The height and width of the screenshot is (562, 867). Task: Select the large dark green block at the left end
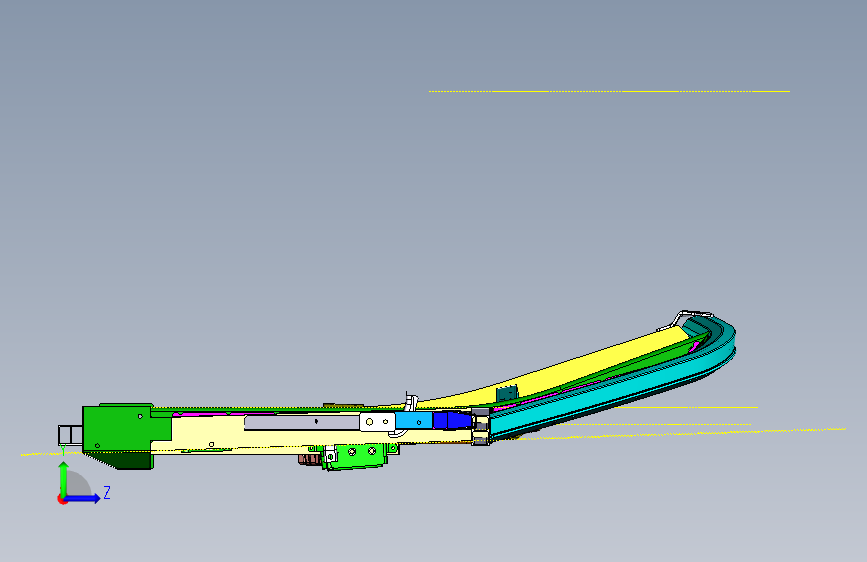(118, 430)
